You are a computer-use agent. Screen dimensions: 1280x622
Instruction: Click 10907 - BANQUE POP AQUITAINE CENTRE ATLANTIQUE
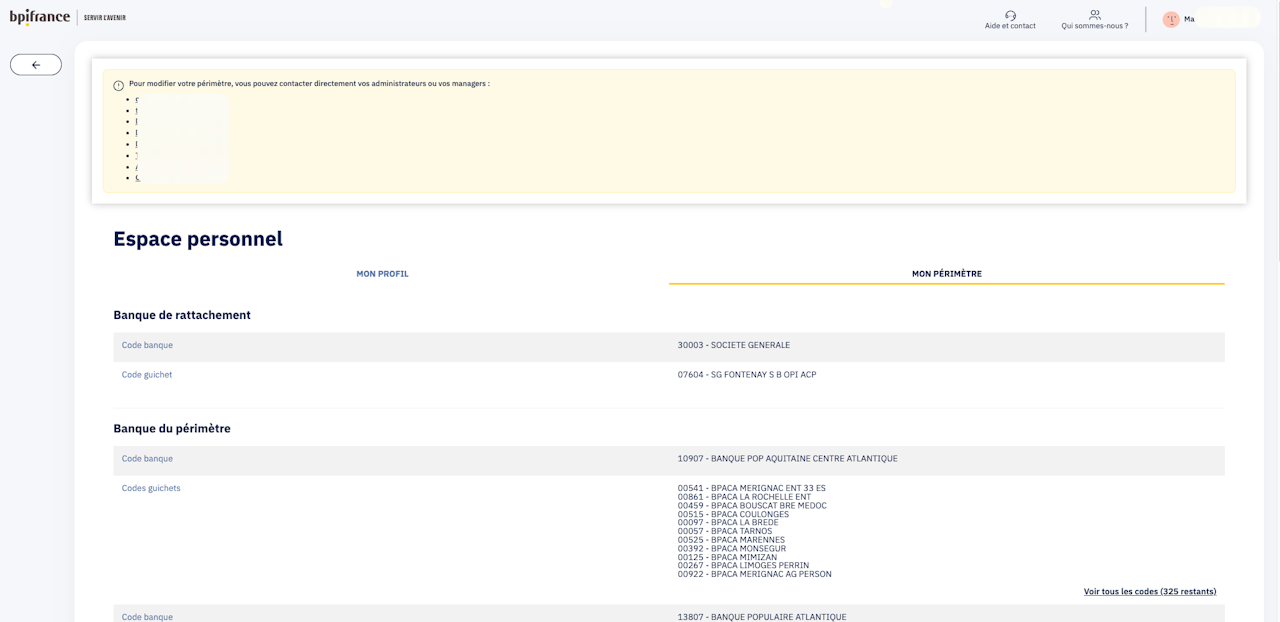787,459
